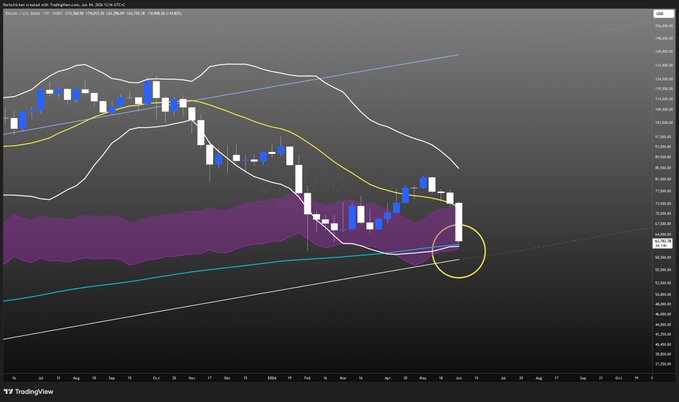The width and height of the screenshot is (679, 402).
Task: Click the May label on time axis
Action: coord(423,378)
